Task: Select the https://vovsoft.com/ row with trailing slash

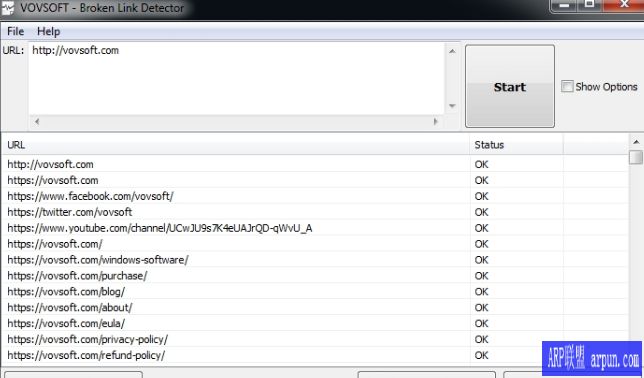Action: (x=315, y=244)
